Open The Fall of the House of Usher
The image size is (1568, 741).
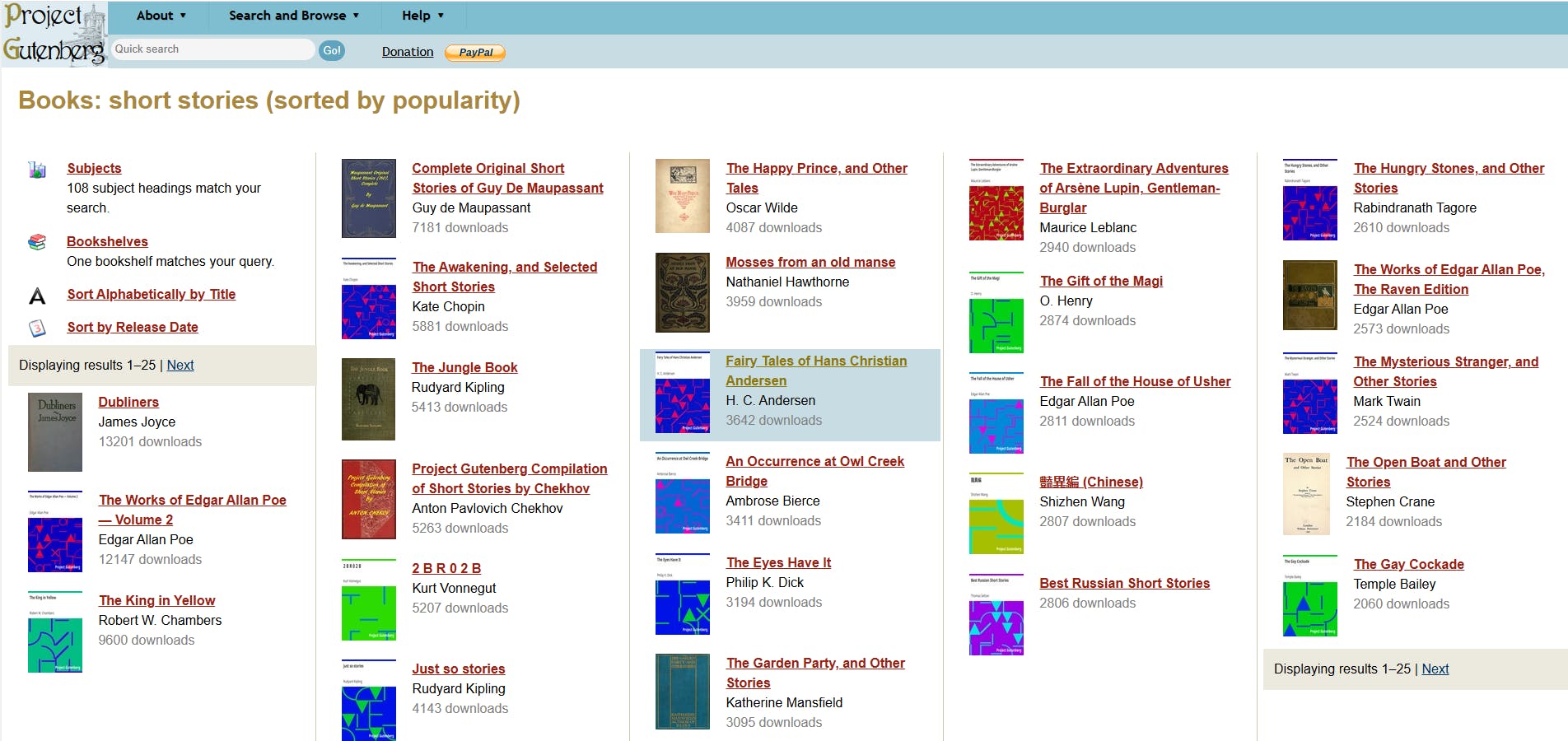pyautogui.click(x=1136, y=381)
